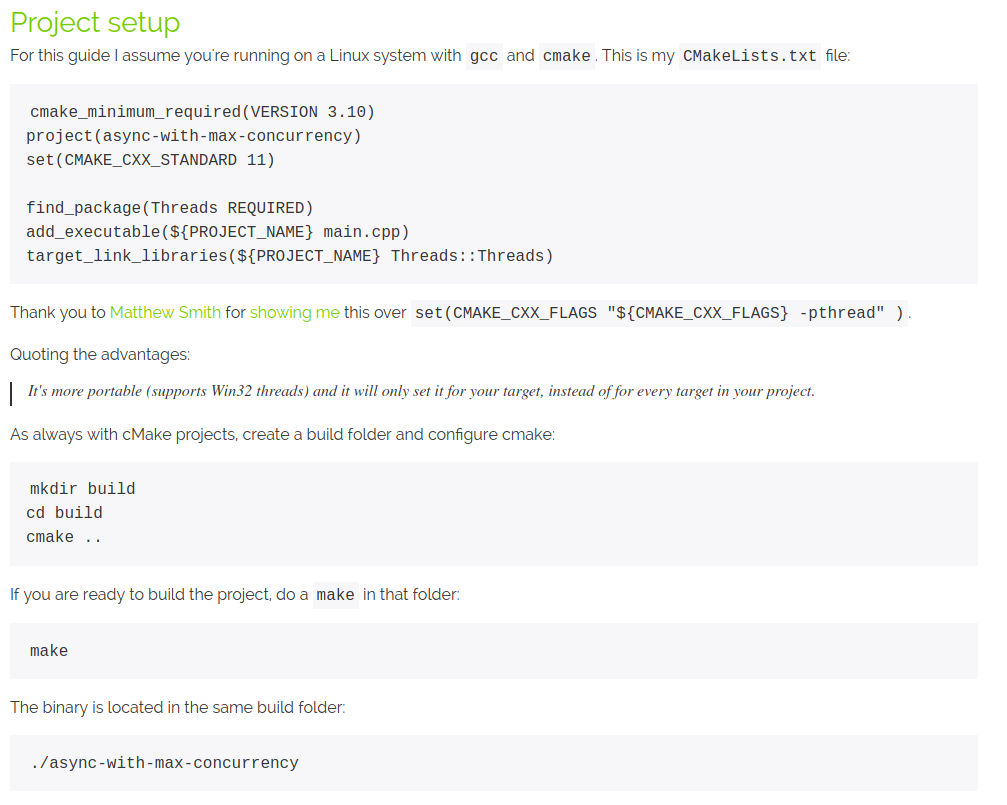1007x805 pixels.
Task: Click the "Quoting the advantages:" paragraph
Action: [100, 354]
